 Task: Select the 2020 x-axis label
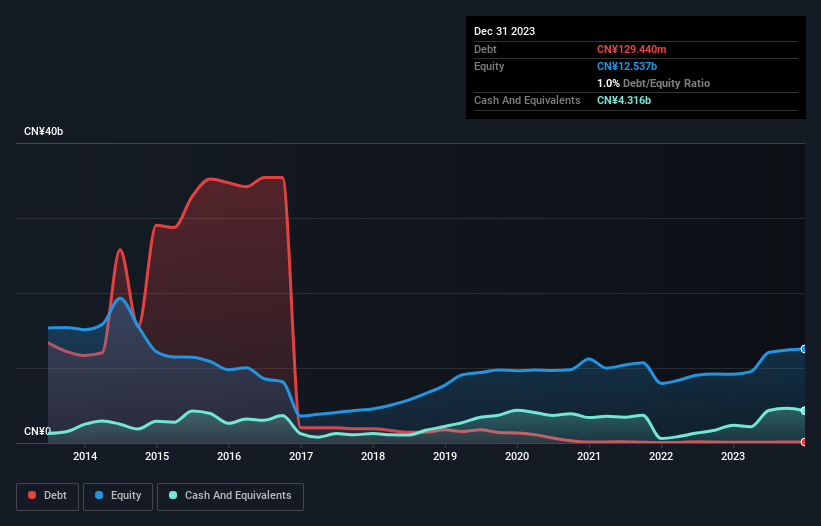point(517,456)
